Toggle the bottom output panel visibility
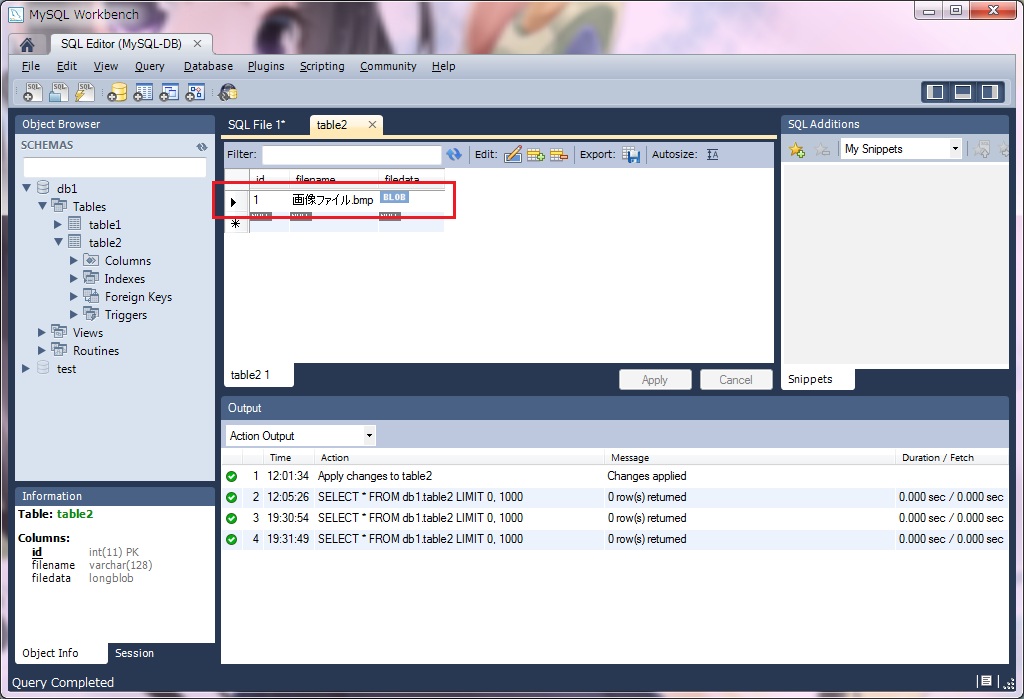Screen dimensions: 1024x699 [963, 92]
